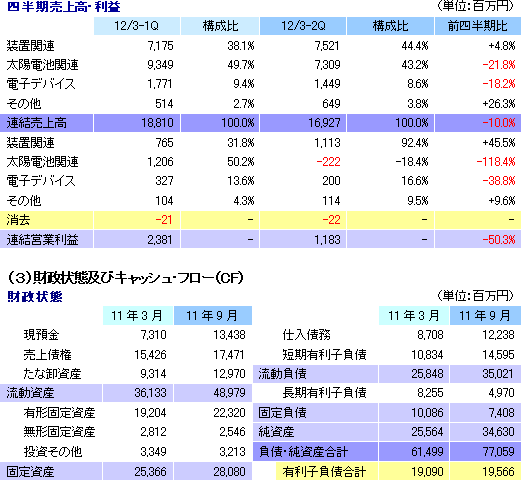Click the 12/3-1Q column header
Screen dimensions: 521x480
pyautogui.click(x=137, y=26)
